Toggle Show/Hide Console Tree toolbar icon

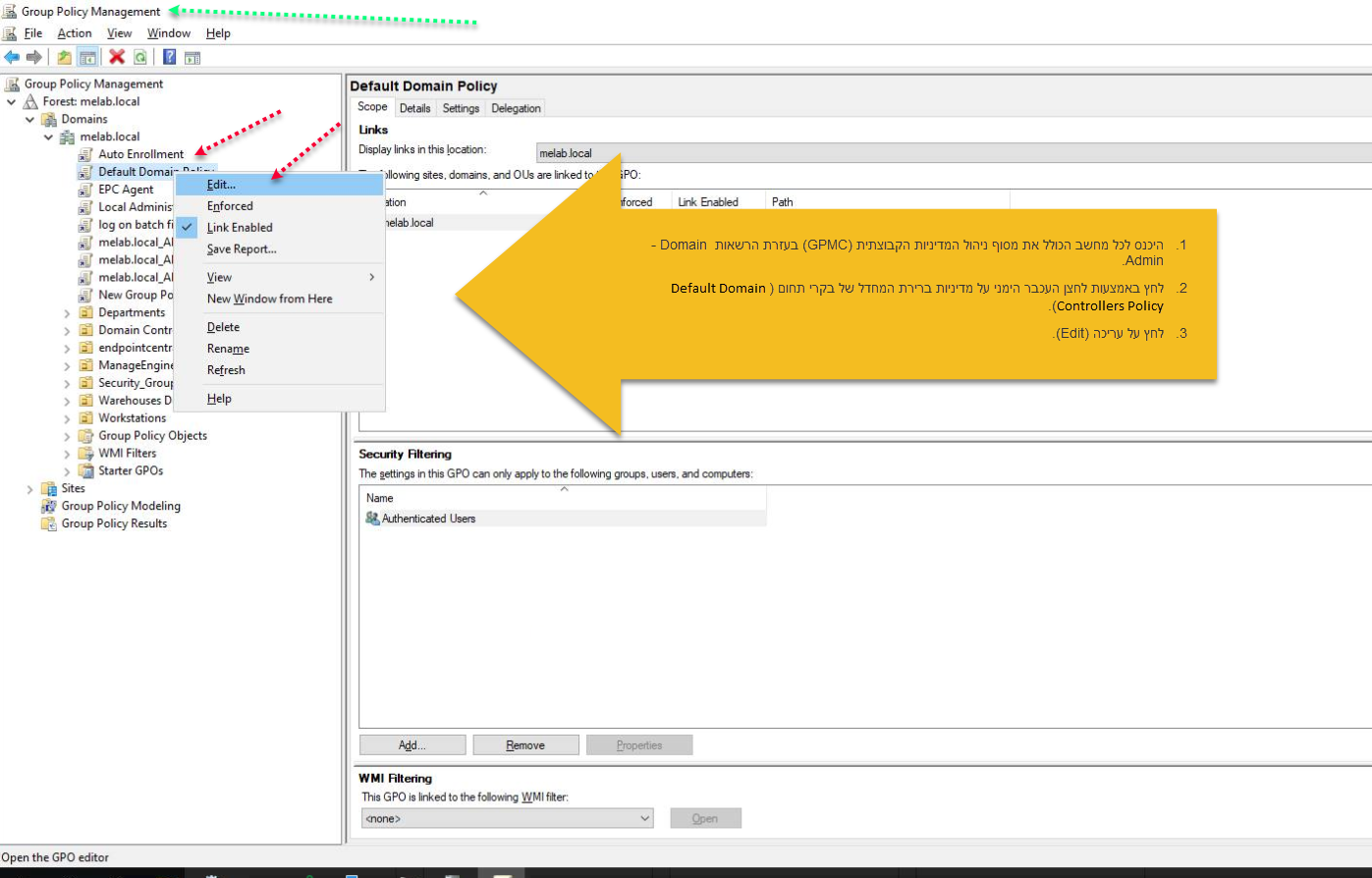click(87, 57)
